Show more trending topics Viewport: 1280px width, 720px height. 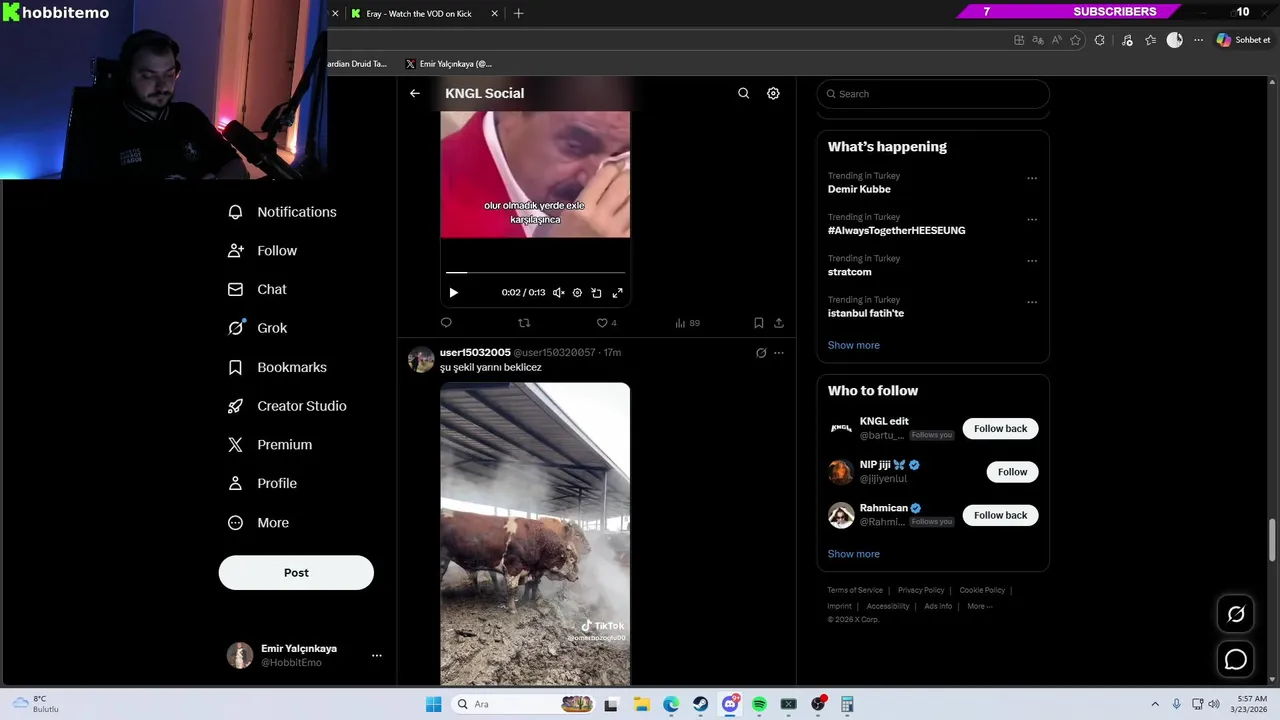pyautogui.click(x=854, y=345)
